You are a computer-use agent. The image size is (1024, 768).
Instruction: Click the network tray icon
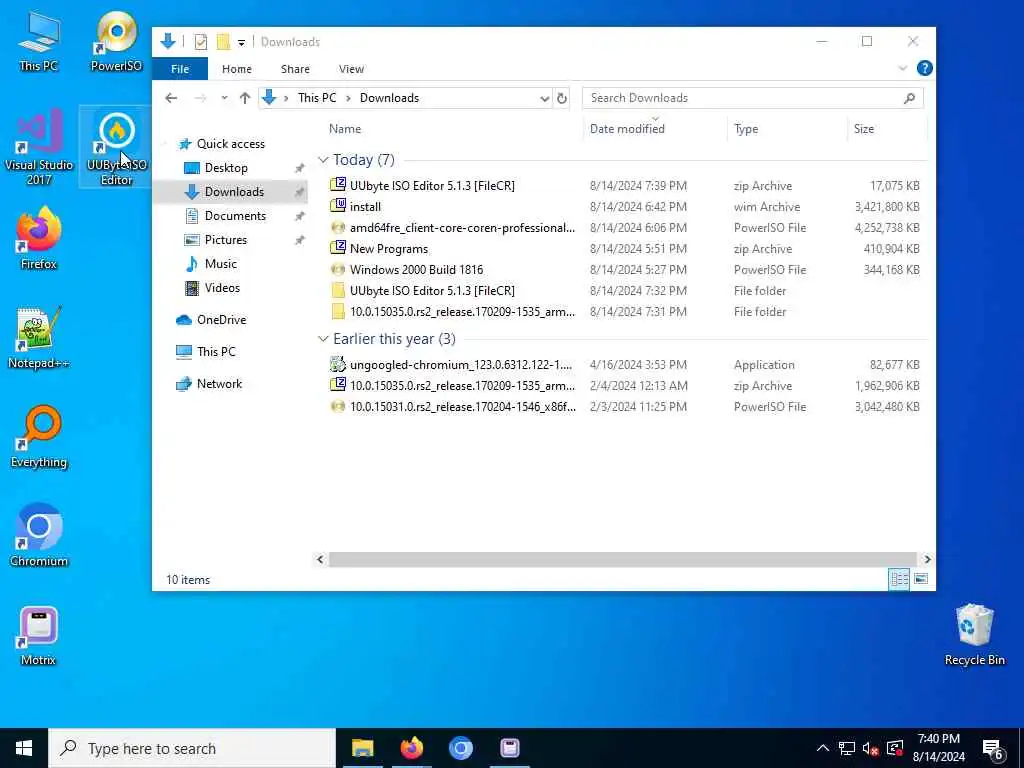846,748
